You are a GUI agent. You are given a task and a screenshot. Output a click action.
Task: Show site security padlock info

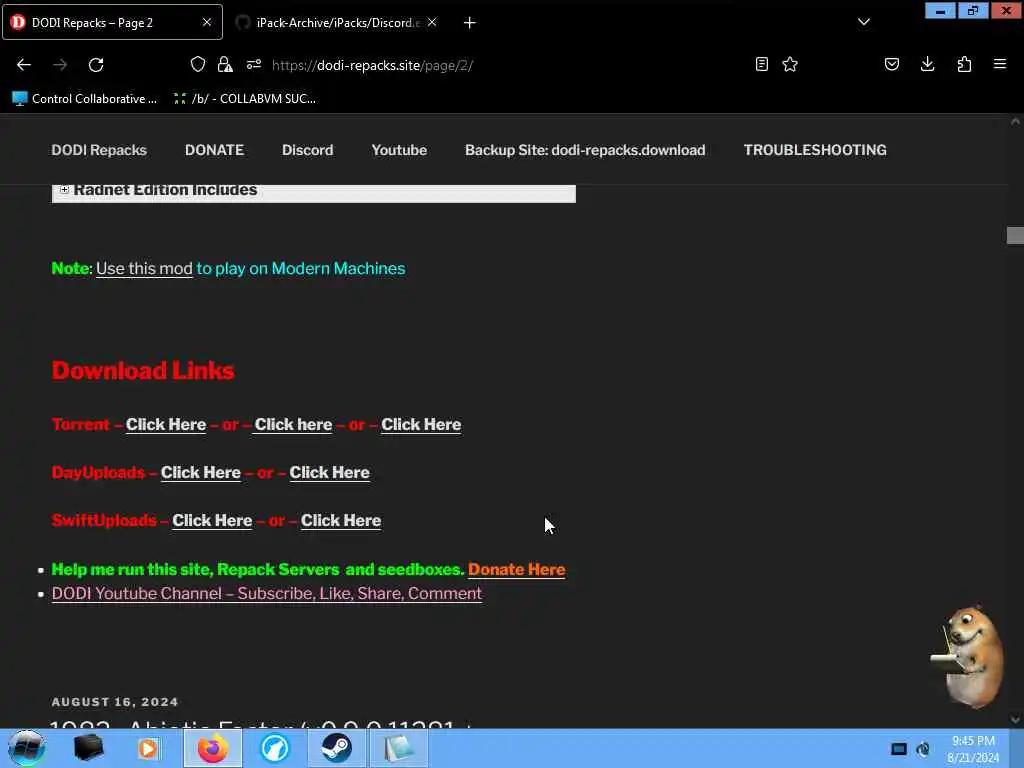click(225, 64)
